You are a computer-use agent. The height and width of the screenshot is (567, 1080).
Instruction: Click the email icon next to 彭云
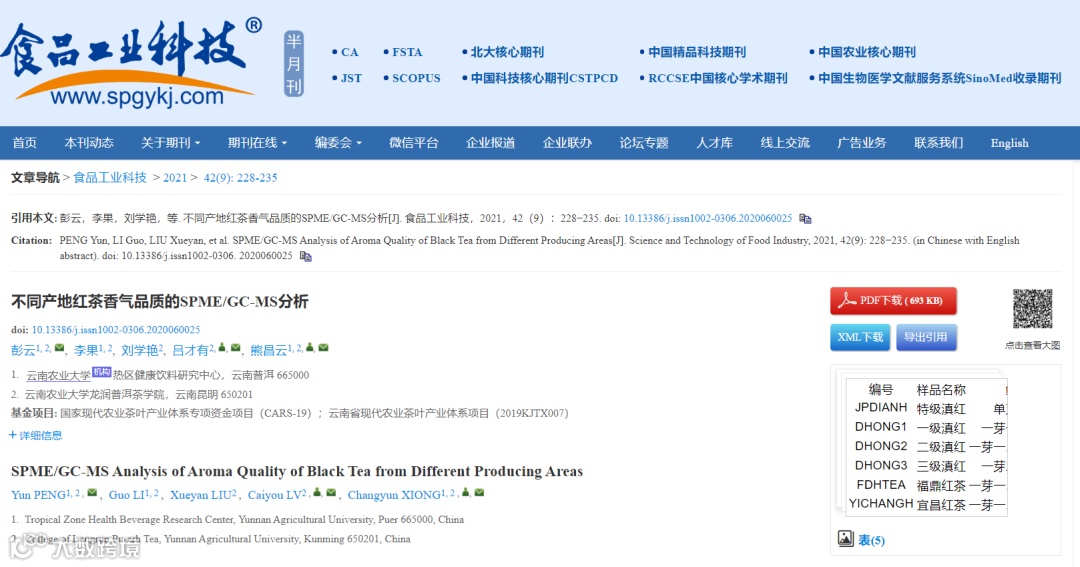59,348
